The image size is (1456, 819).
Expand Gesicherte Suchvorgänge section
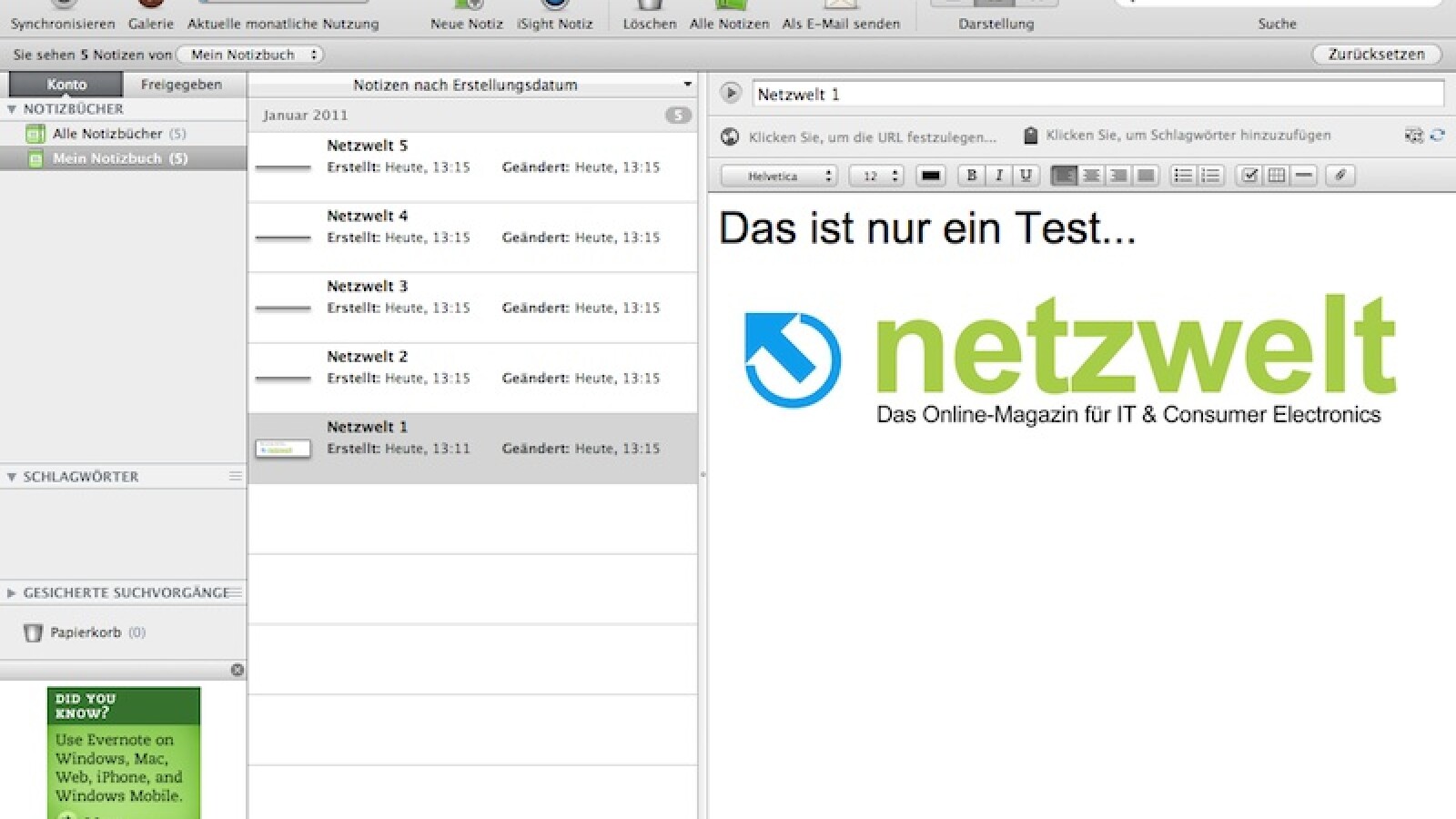[x=12, y=593]
